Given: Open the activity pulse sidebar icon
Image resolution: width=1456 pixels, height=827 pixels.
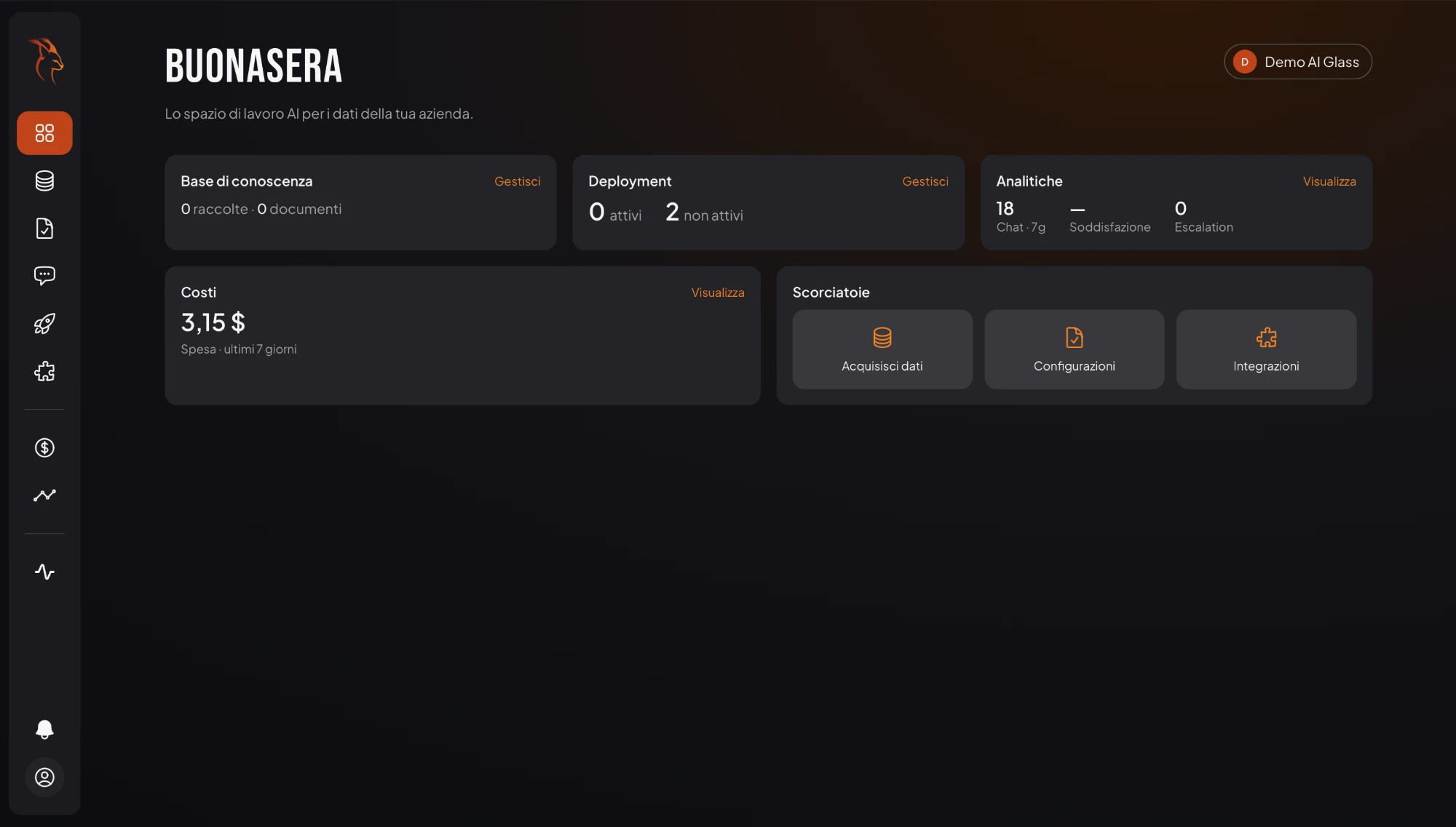Looking at the screenshot, I should 44,571.
